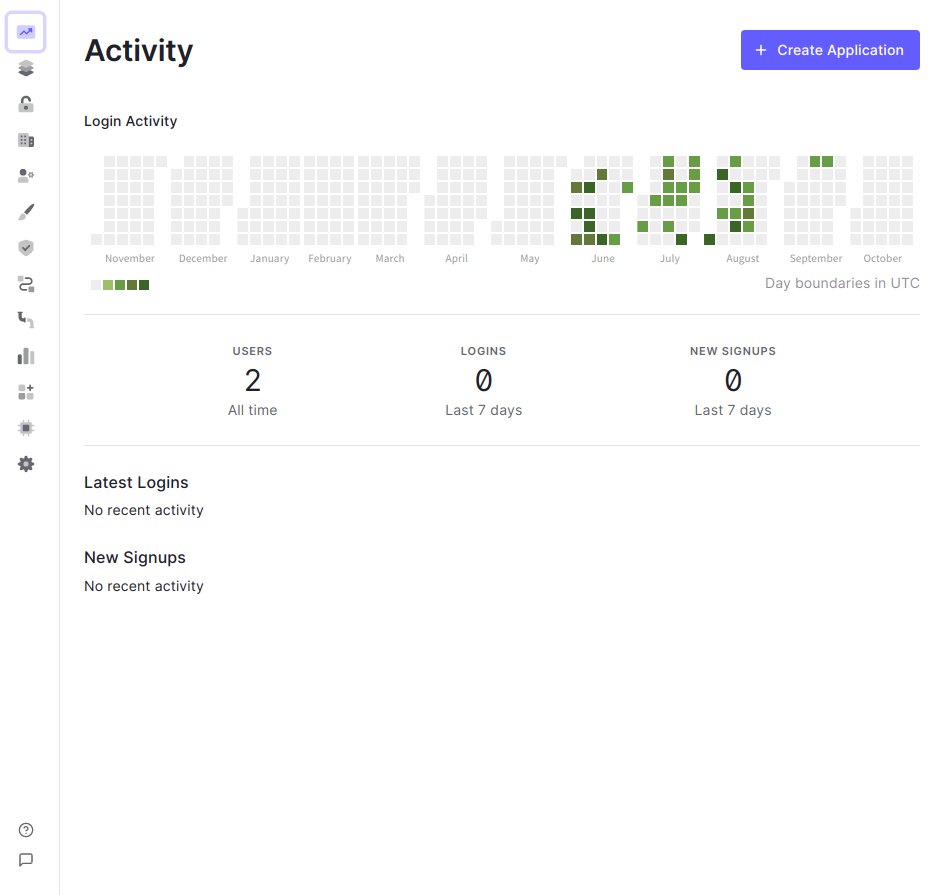Viewport: 934px width, 895px height.
Task: Open Marketplace via the squares-plus icon
Action: pos(26,392)
